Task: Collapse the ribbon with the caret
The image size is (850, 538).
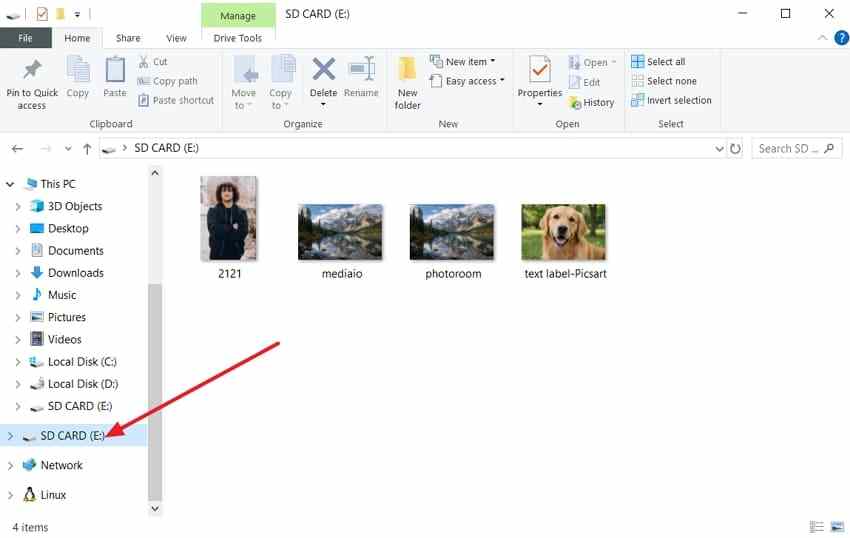Action: pos(822,38)
